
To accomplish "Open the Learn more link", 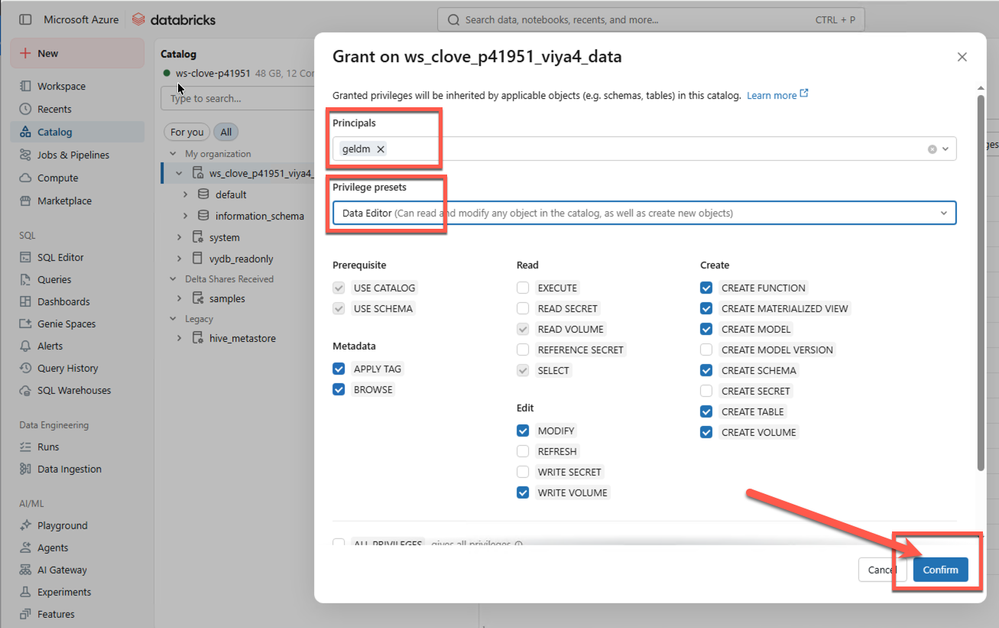I will (777, 95).
